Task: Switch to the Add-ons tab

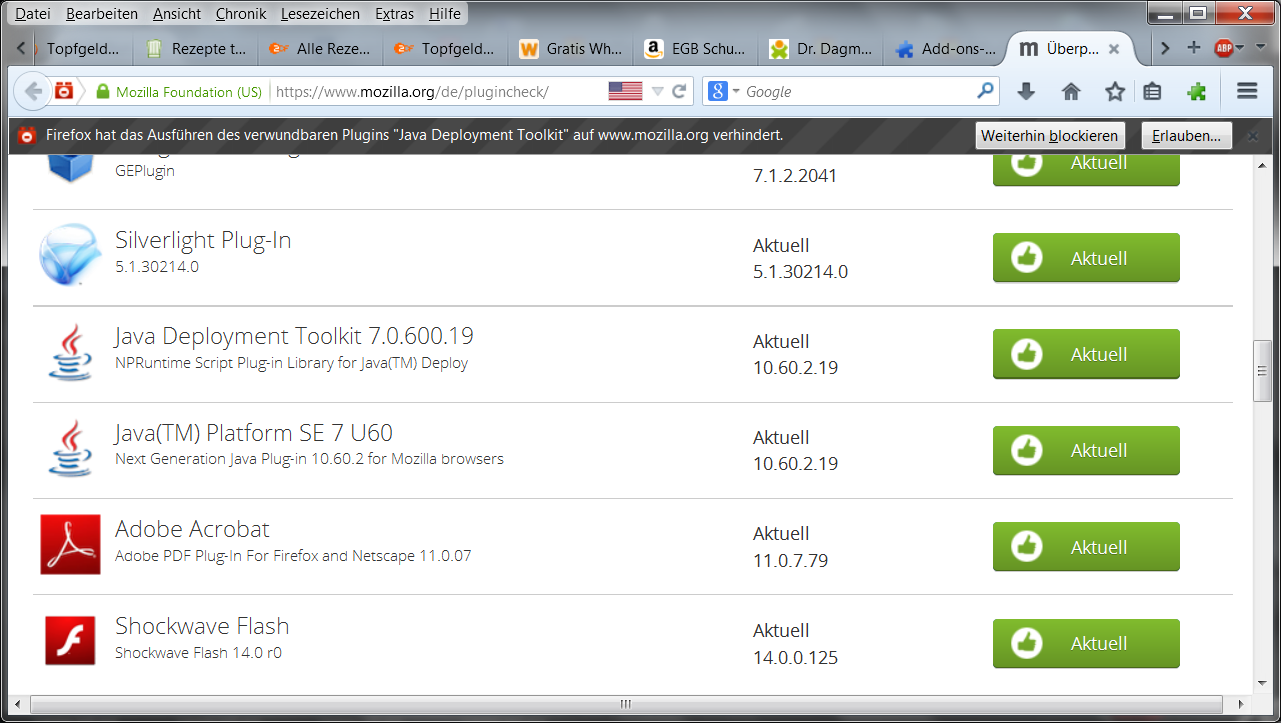Action: coord(946,48)
